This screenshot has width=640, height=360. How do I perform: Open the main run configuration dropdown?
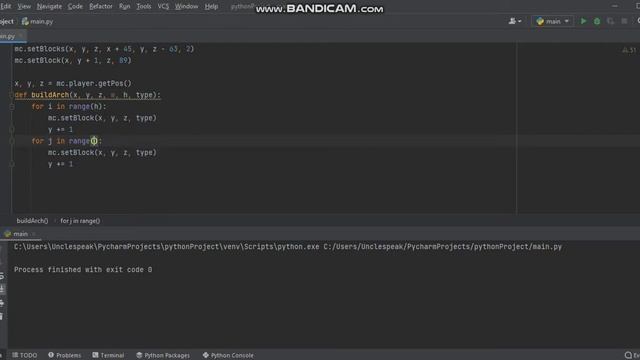tap(552, 21)
